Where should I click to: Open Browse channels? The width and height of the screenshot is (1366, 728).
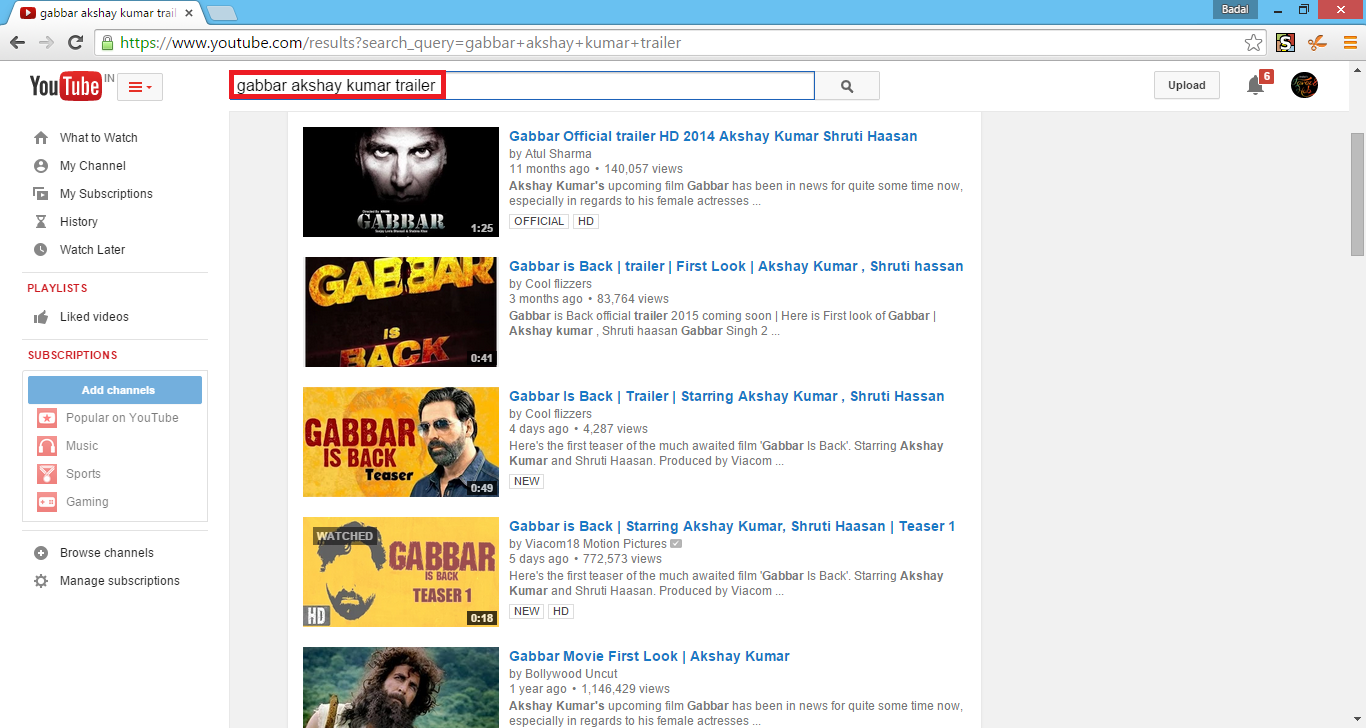(106, 553)
